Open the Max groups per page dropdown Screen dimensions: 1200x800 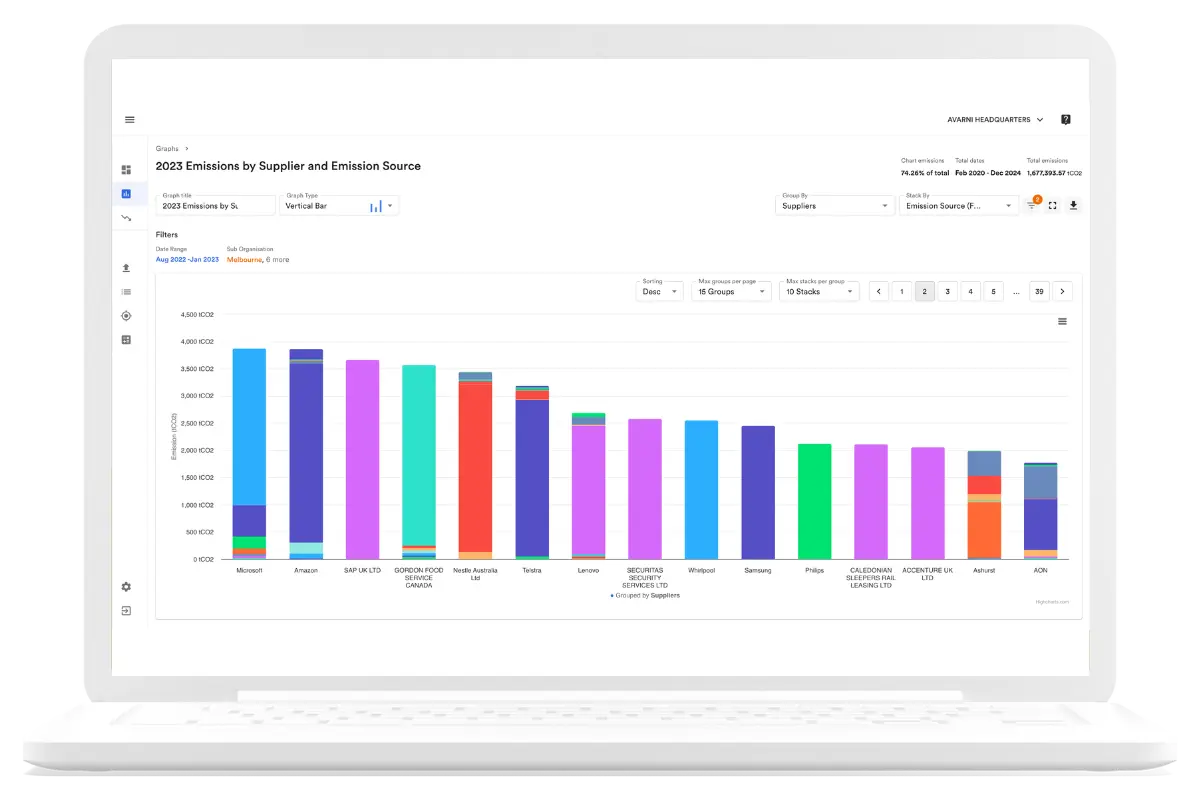tap(731, 291)
